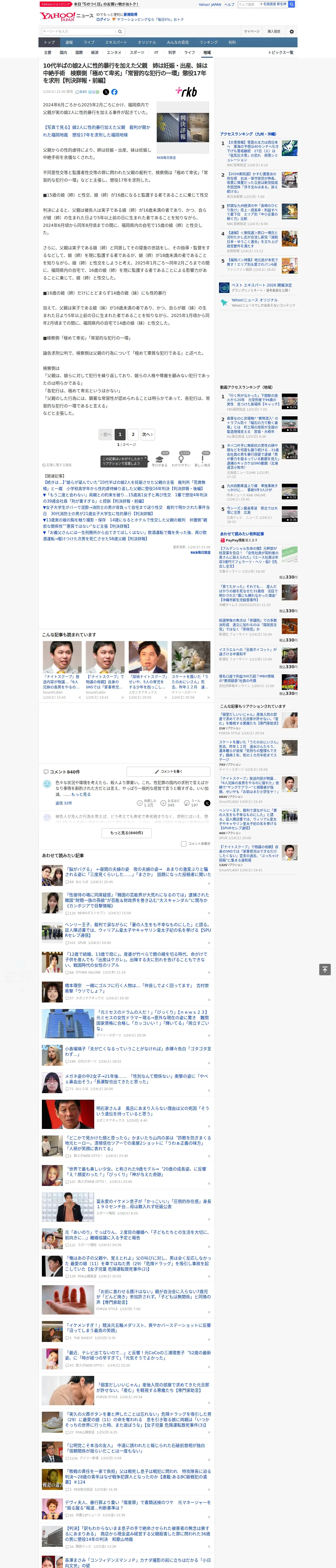
Task: Click the scroll-to-top arrow button
Action: coord(325,969)
